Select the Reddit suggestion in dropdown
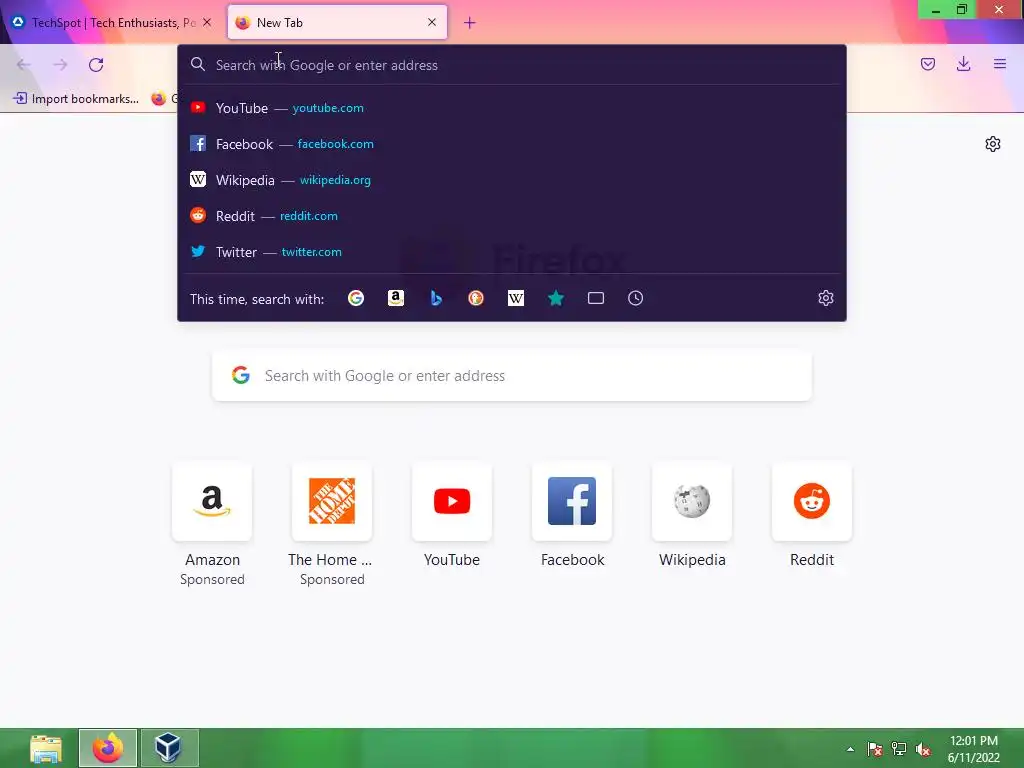This screenshot has width=1024, height=768. tap(511, 216)
